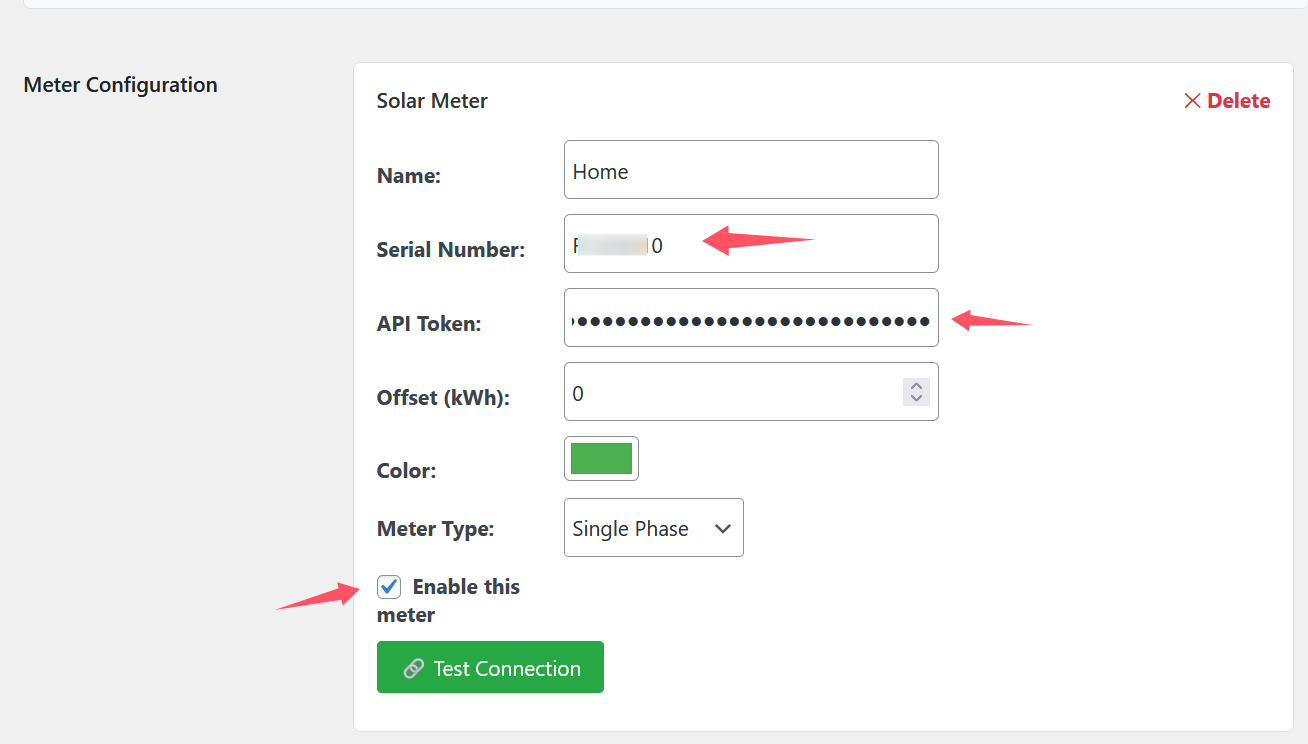Click the red X delete icon
1308x744 pixels.
click(x=1192, y=101)
